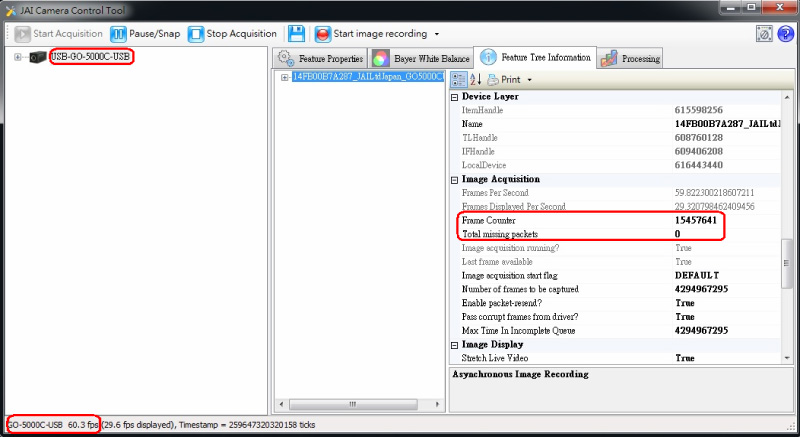Click the blue save image disk icon

click(x=297, y=33)
